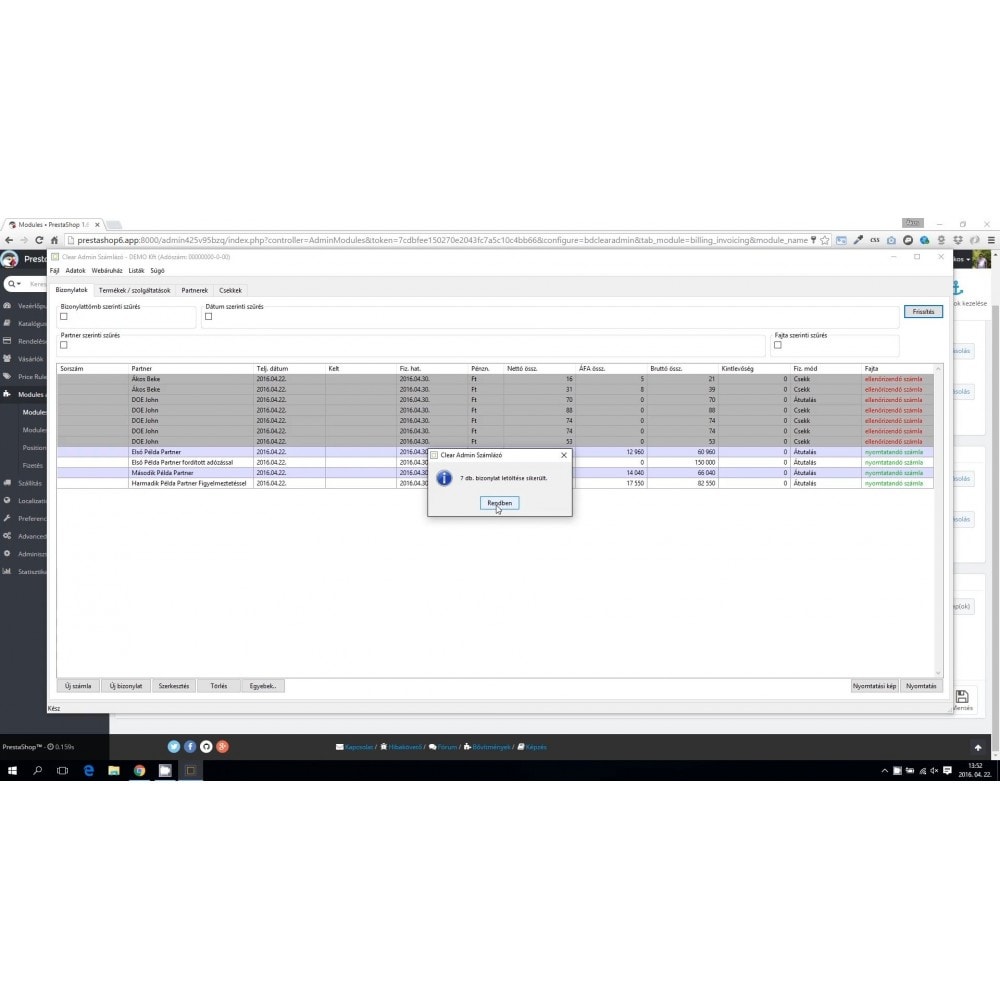
Task: Show hidden system tray icons
Action: click(885, 770)
